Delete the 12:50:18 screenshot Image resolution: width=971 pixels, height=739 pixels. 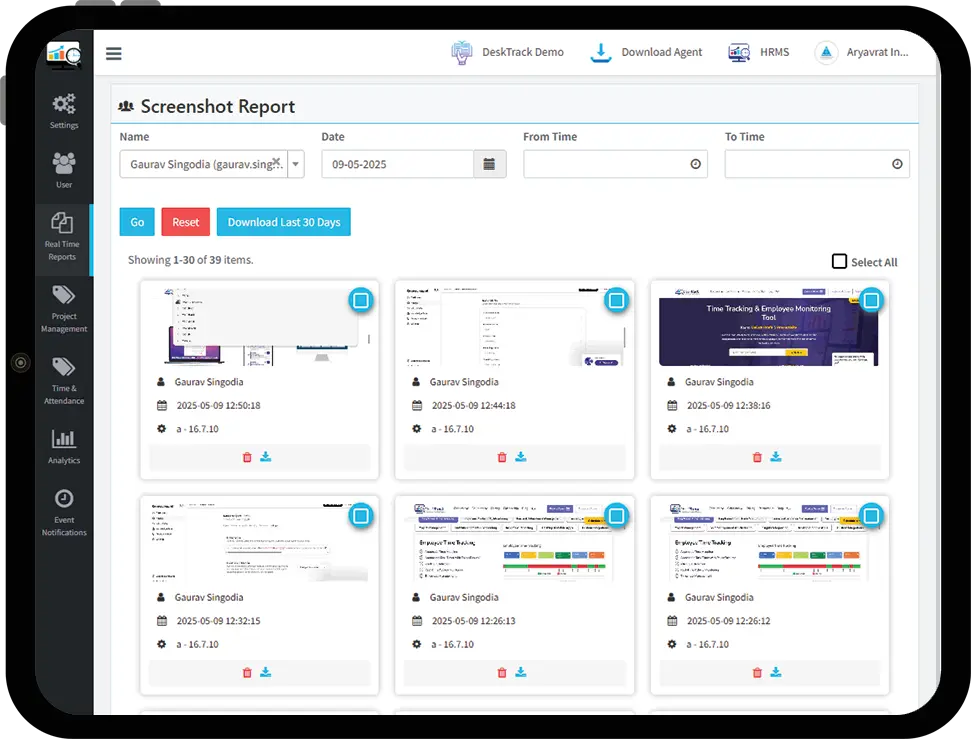pyautogui.click(x=247, y=457)
